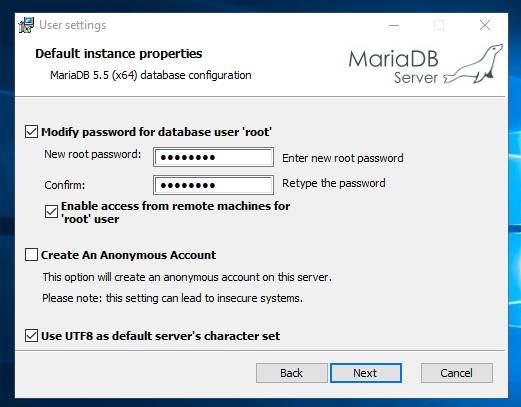Click the insecure systems warning note
This screenshot has width=521, height=407.
[x=172, y=298]
